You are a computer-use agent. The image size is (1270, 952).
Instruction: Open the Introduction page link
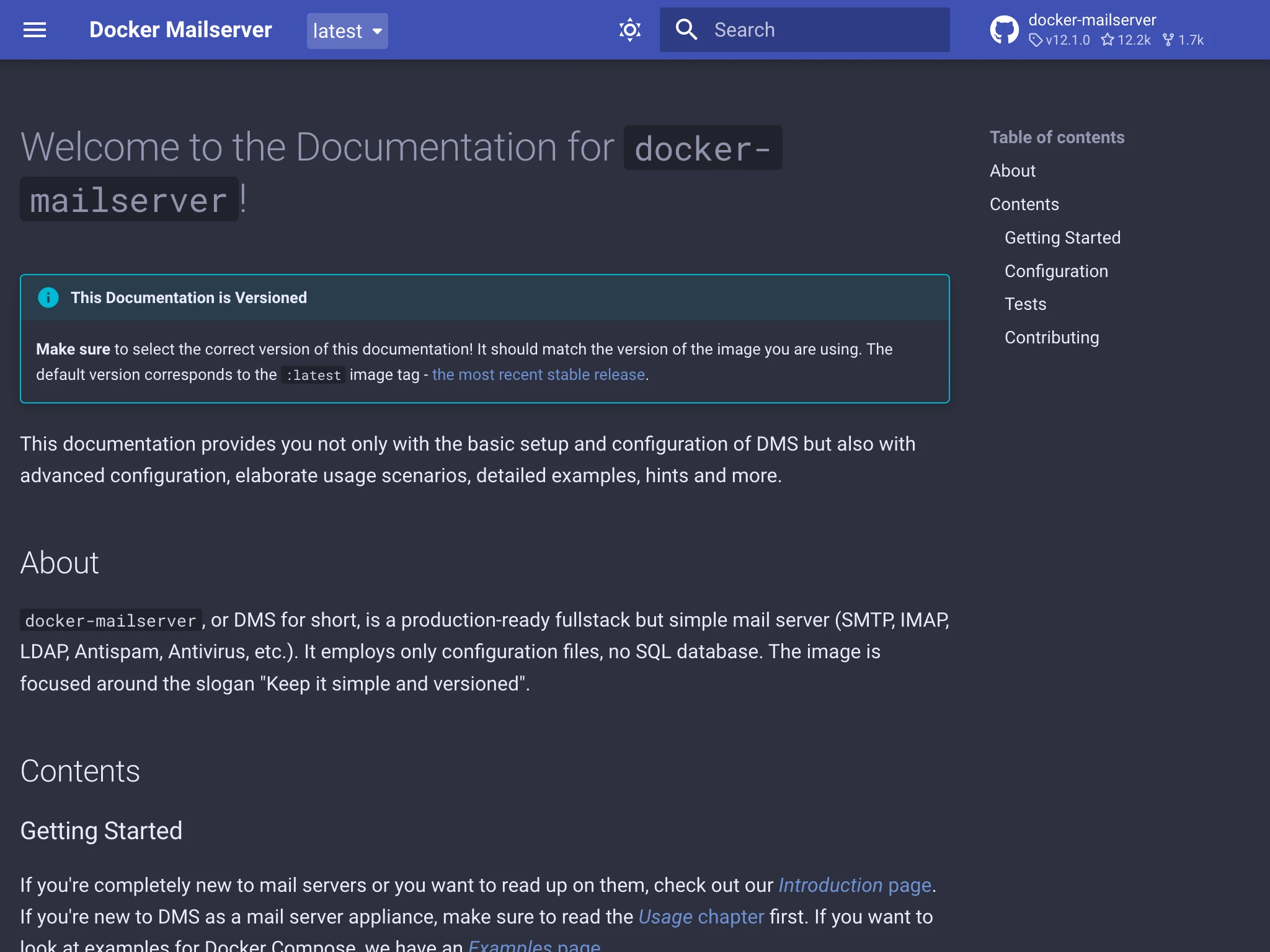coord(855,885)
